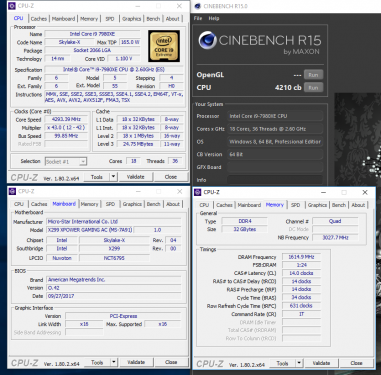Open Tools dropdown arrow in CPU window
The image size is (381, 375).
(113, 177)
